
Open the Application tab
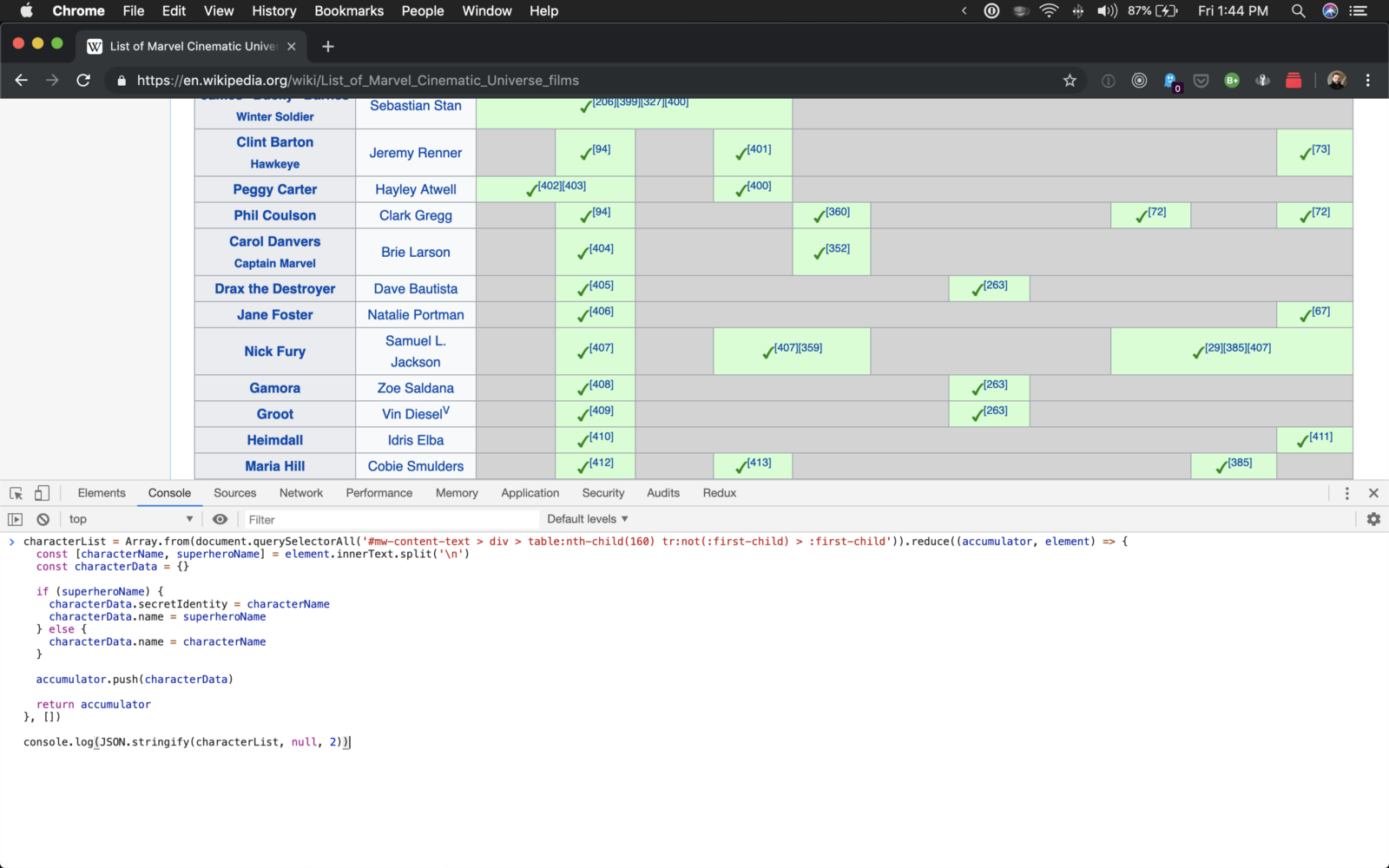pyautogui.click(x=530, y=493)
